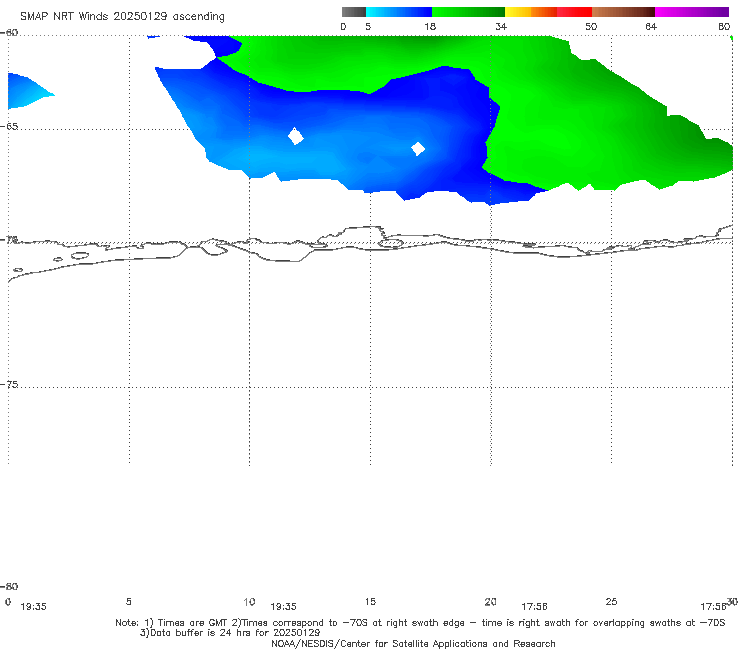
Task: Click the 17:56 time label near longitude 30
Action: [713, 607]
